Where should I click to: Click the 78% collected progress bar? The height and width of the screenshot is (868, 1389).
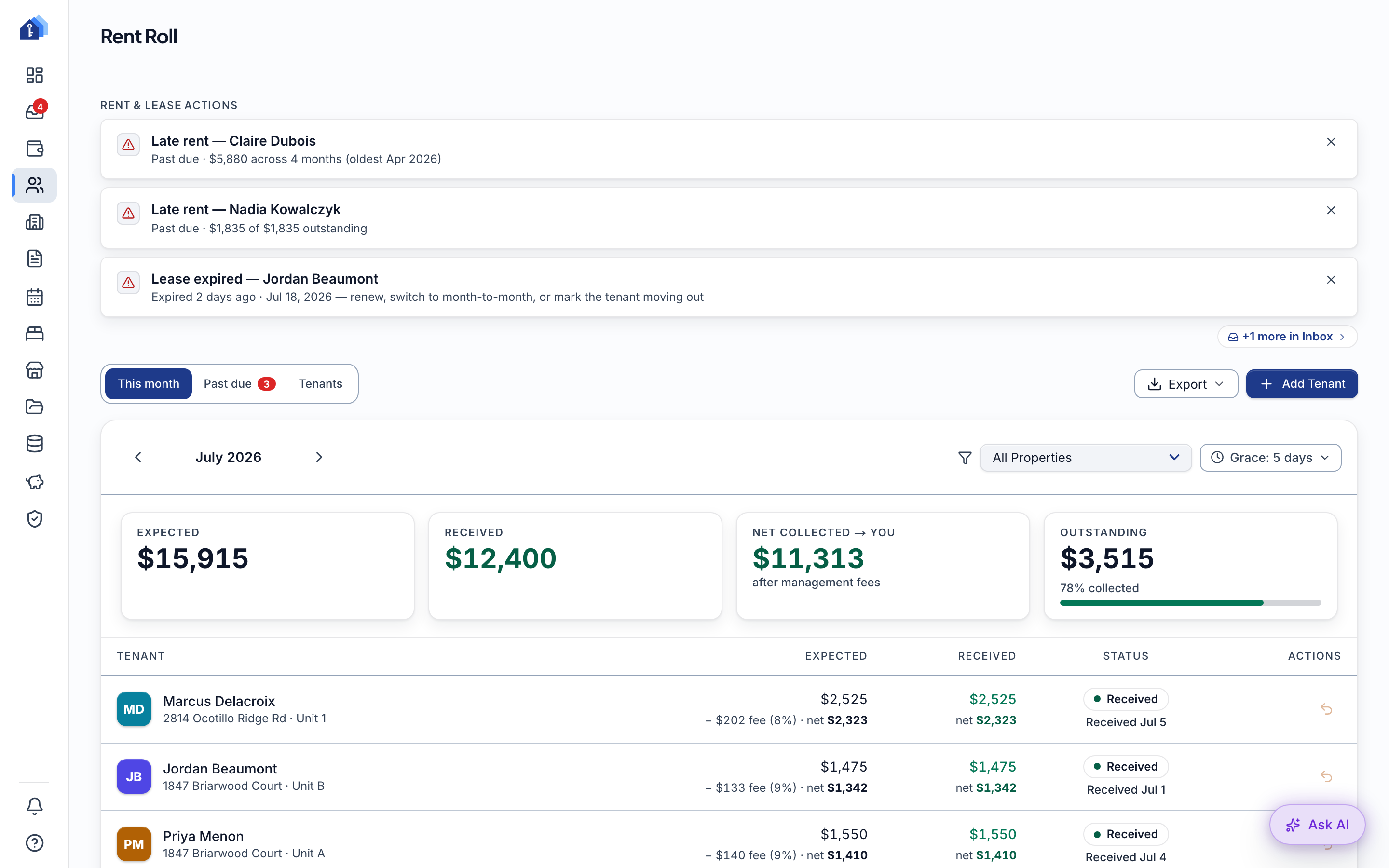click(1190, 603)
